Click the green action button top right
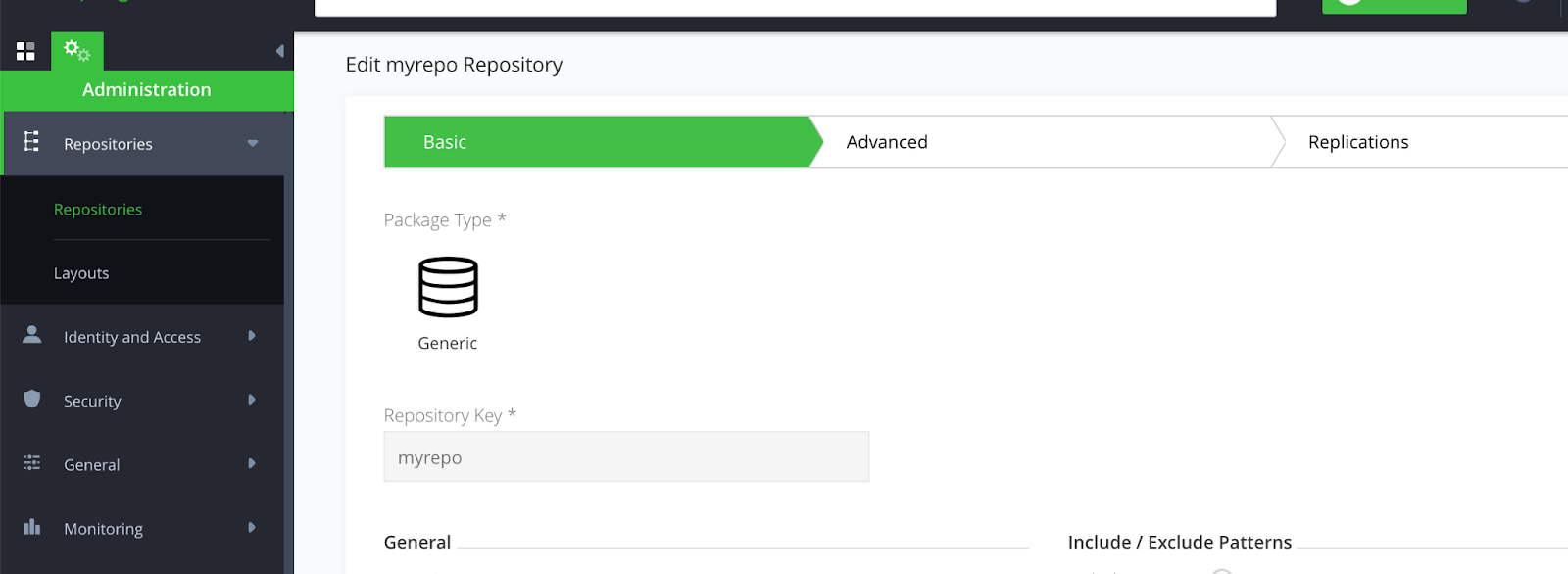Image resolution: width=1568 pixels, height=574 pixels. [x=1396, y=5]
